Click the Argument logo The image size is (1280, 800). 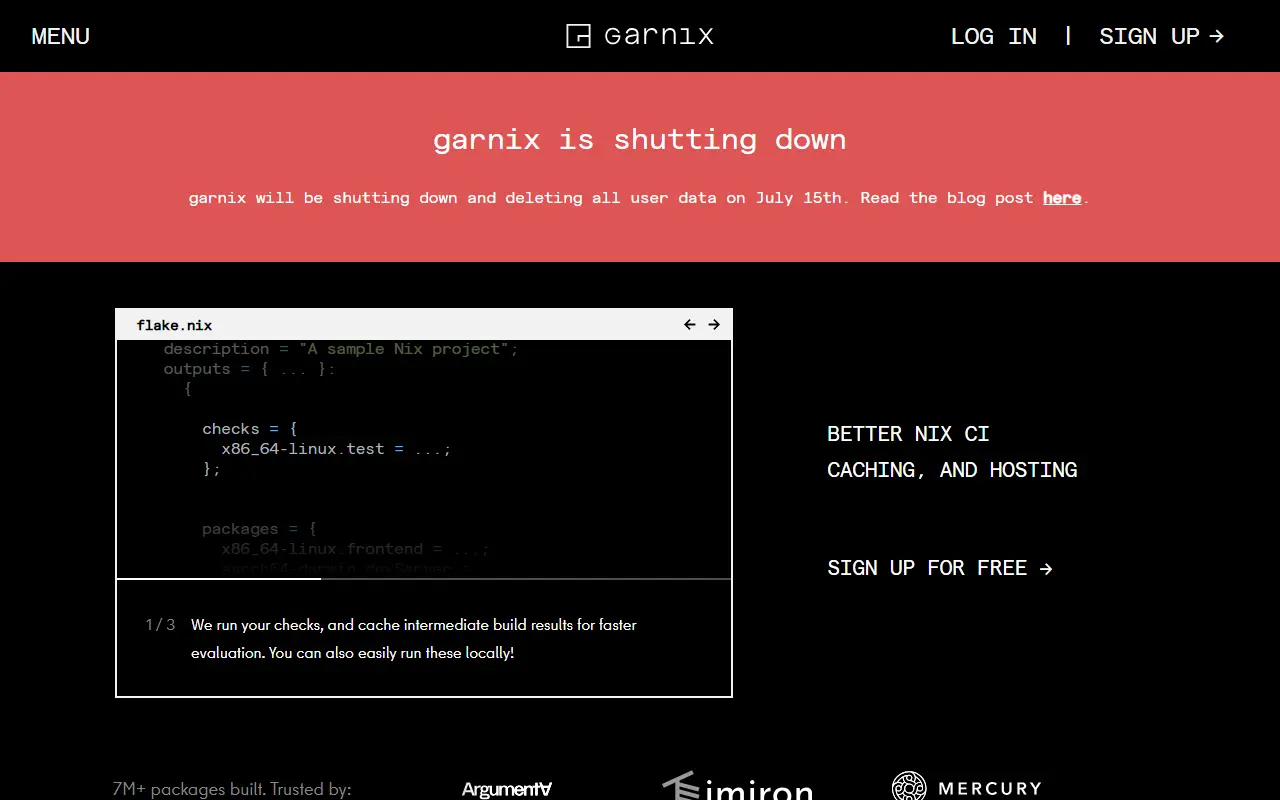(507, 789)
